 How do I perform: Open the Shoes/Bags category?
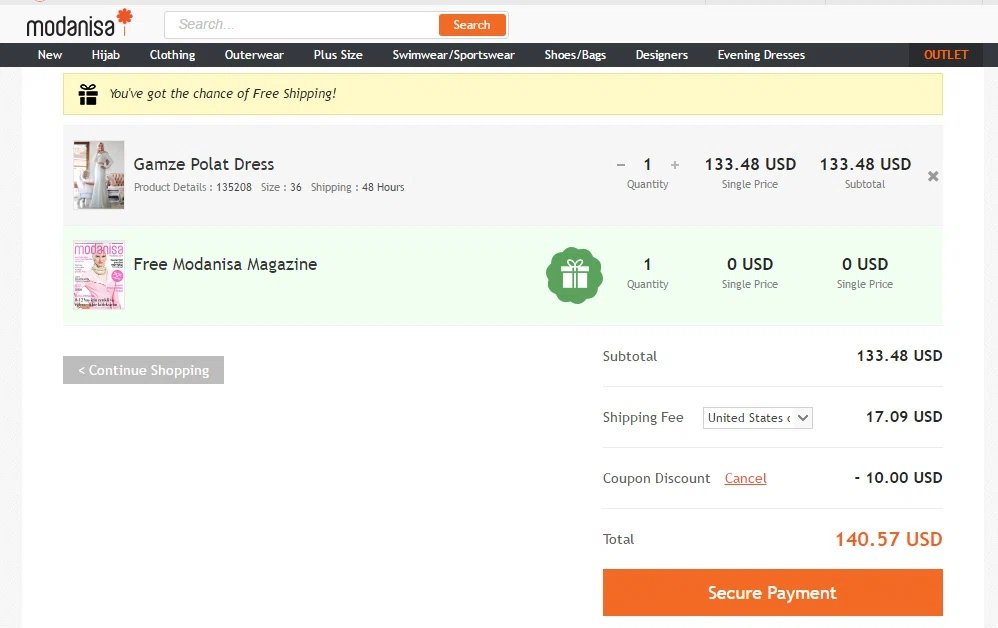point(575,55)
